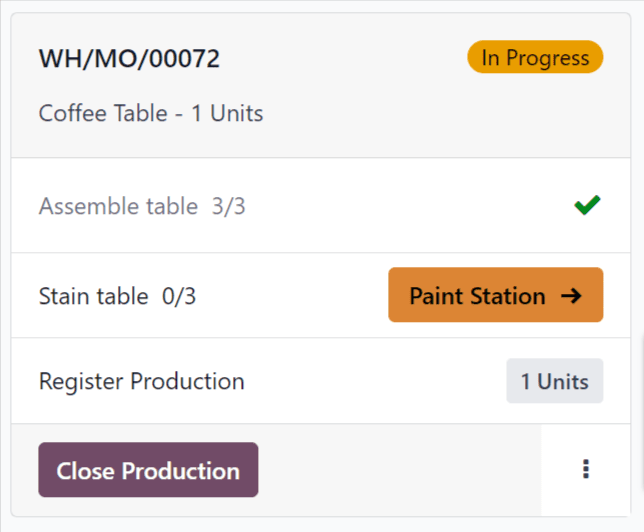This screenshot has height=532, width=644.
Task: Open the vertical three-dot options menu
Action: click(x=586, y=469)
